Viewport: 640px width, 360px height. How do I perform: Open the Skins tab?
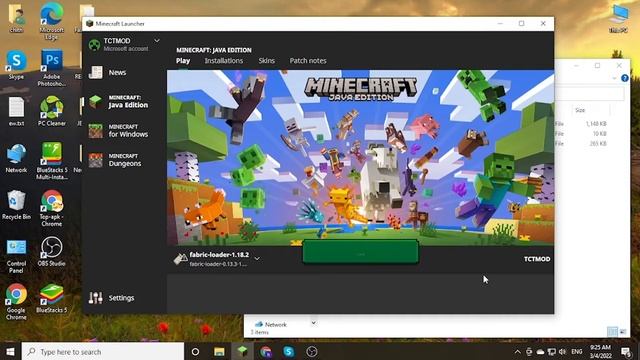click(x=267, y=61)
